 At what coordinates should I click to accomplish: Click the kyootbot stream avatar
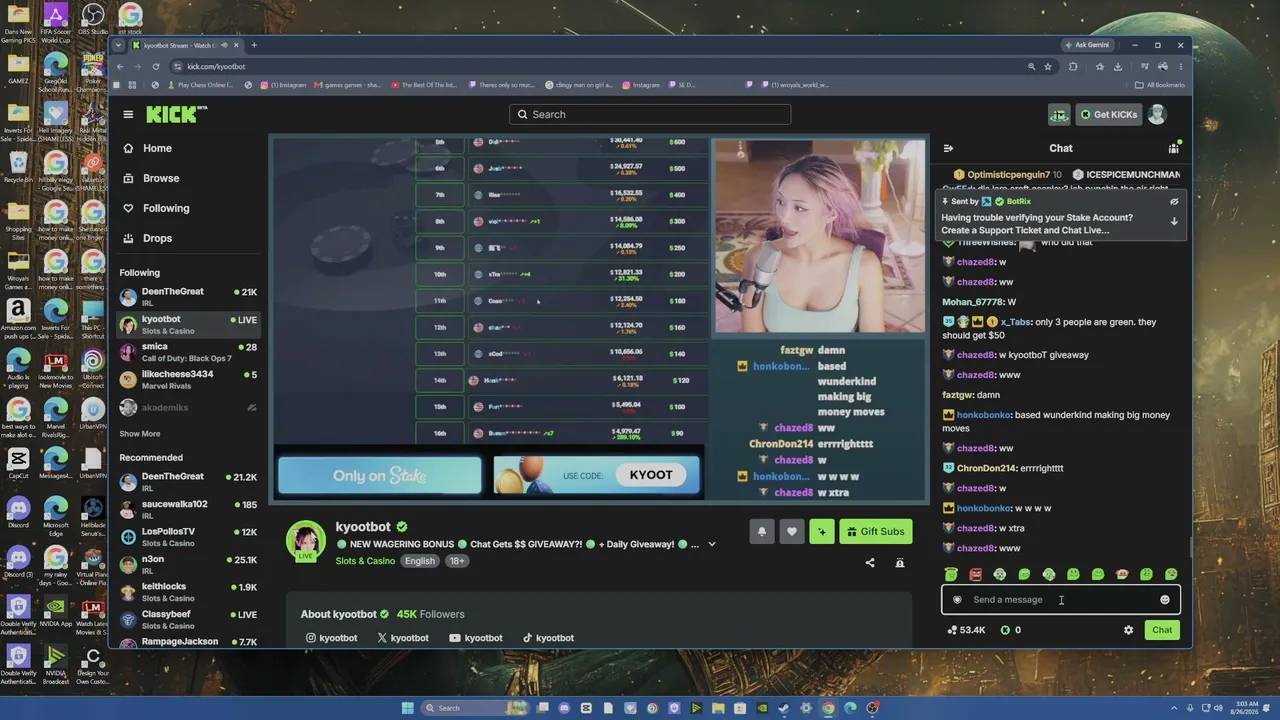tap(306, 541)
